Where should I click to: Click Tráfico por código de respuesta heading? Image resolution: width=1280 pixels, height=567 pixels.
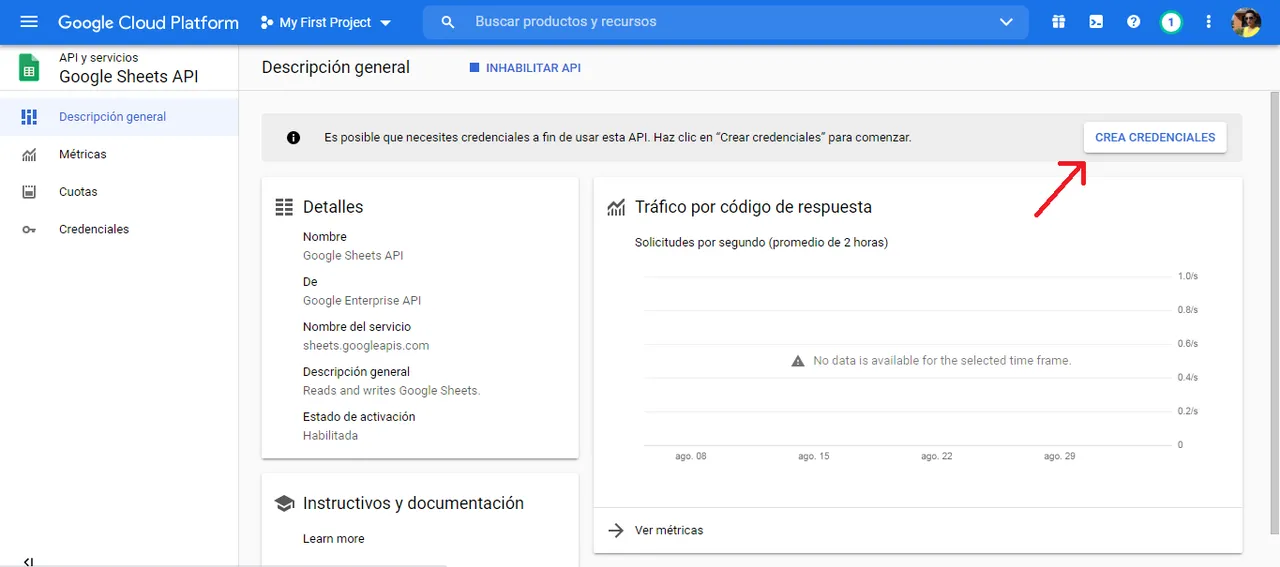[x=753, y=207]
